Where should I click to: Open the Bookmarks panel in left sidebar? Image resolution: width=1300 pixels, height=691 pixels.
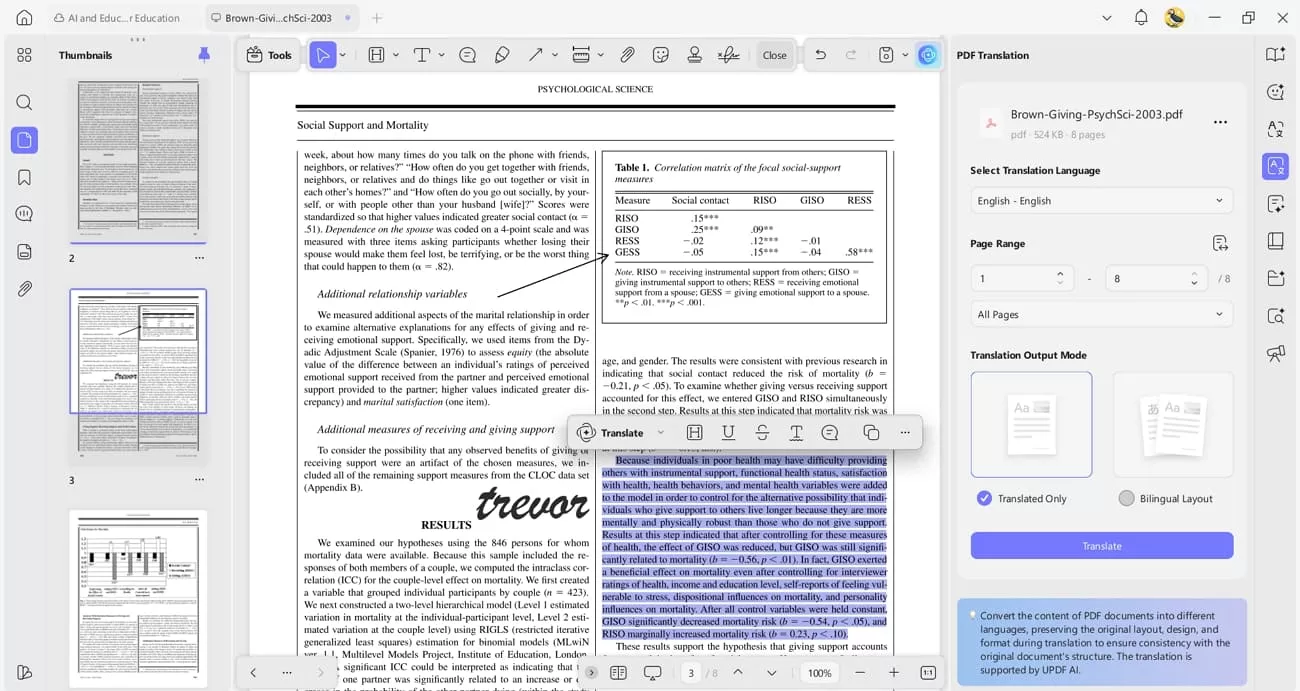tap(24, 176)
